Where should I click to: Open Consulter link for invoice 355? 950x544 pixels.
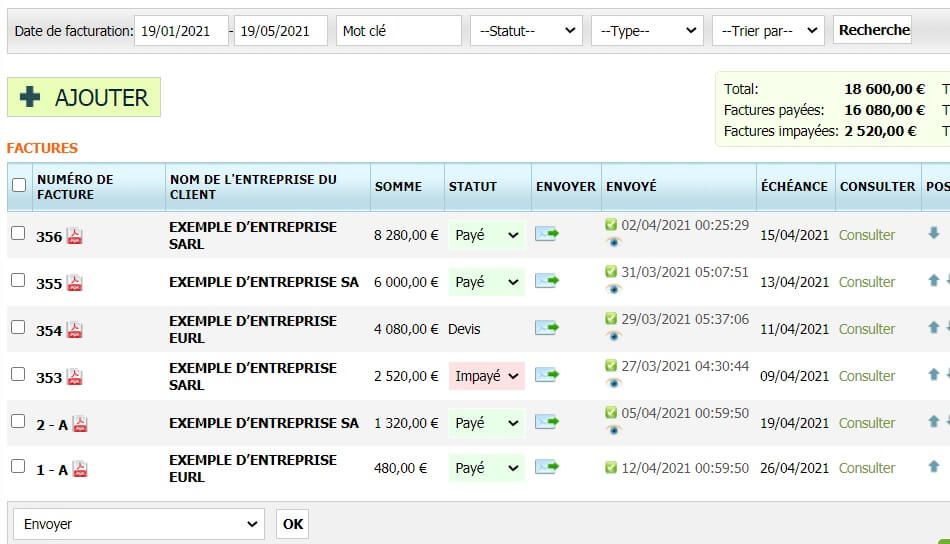866,282
